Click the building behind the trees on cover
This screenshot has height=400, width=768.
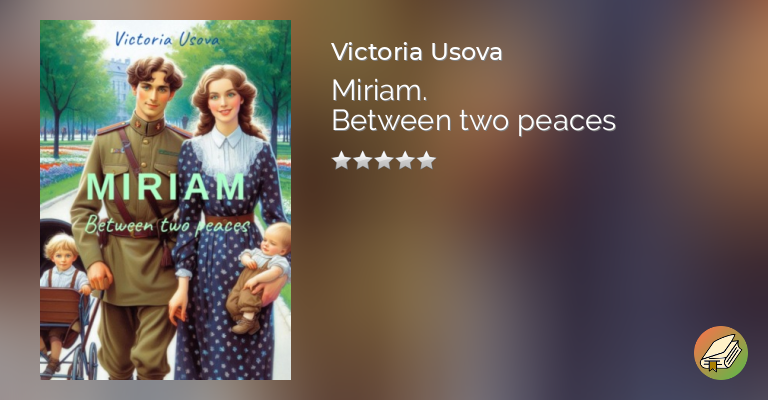coord(118,83)
